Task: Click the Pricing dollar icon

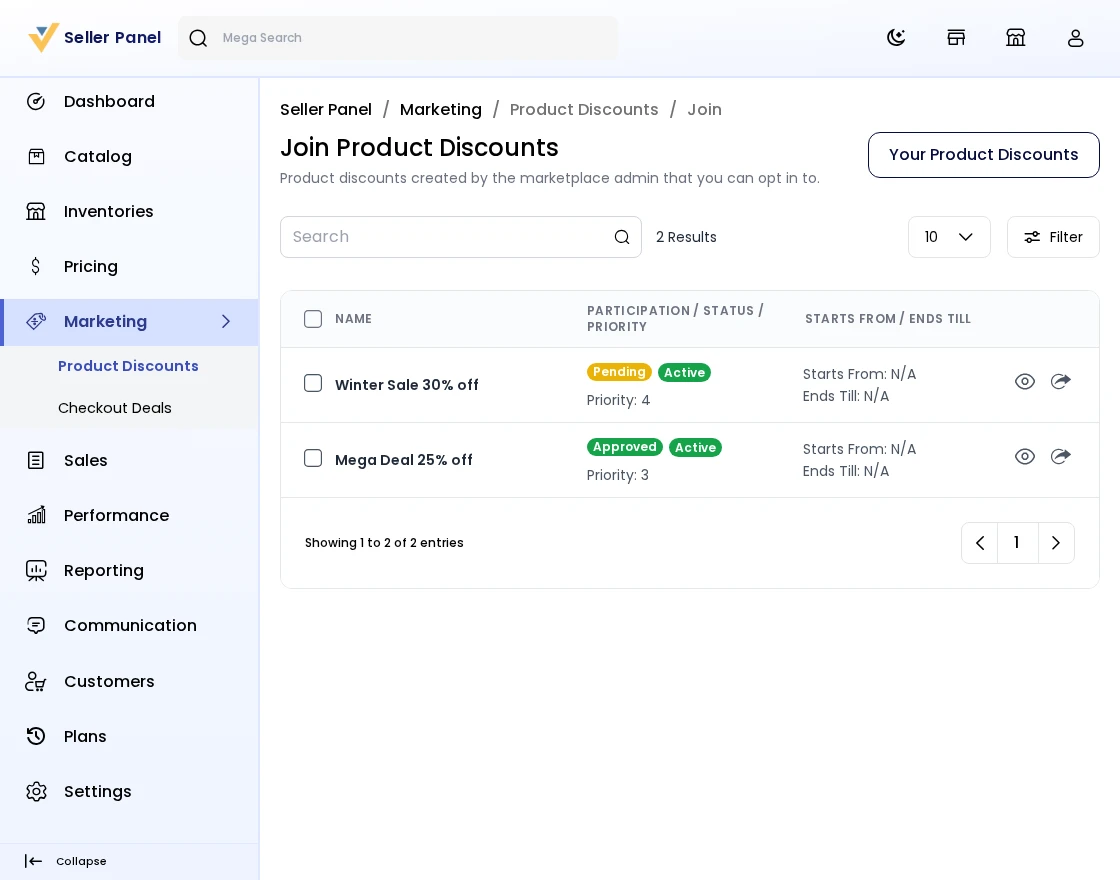Action: (x=36, y=266)
